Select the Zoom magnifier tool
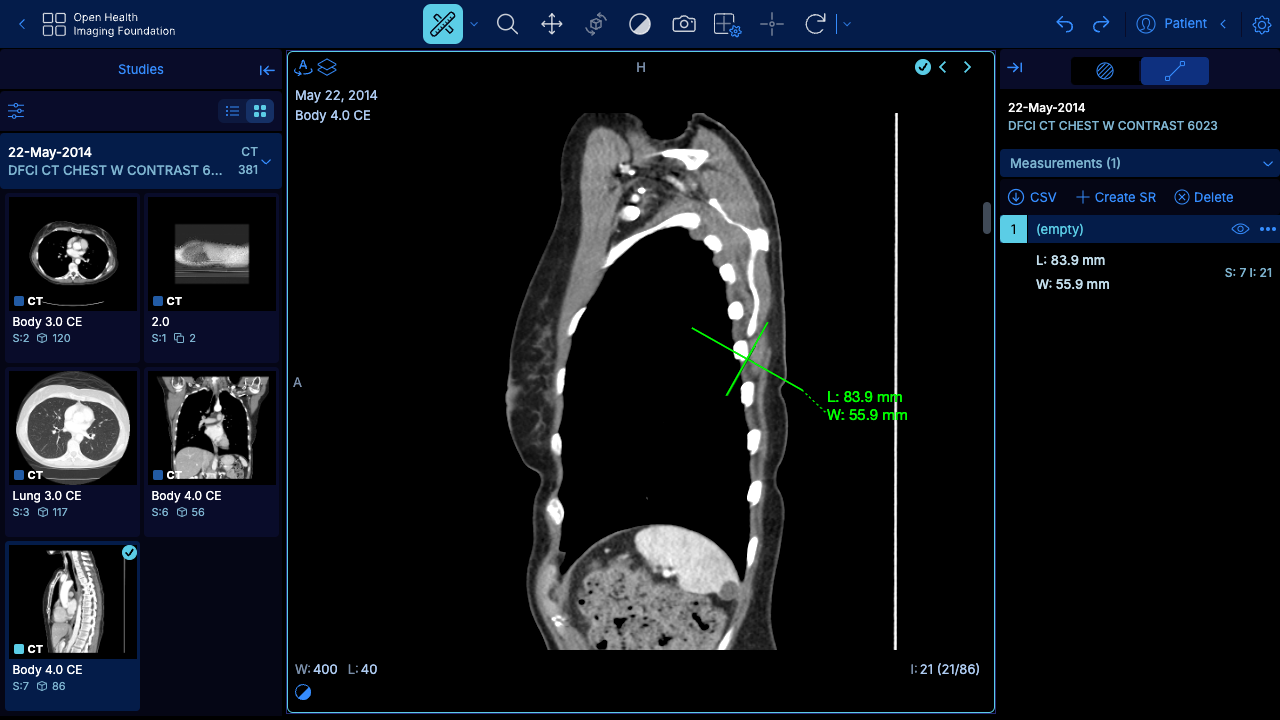The height and width of the screenshot is (720, 1280). (x=507, y=24)
